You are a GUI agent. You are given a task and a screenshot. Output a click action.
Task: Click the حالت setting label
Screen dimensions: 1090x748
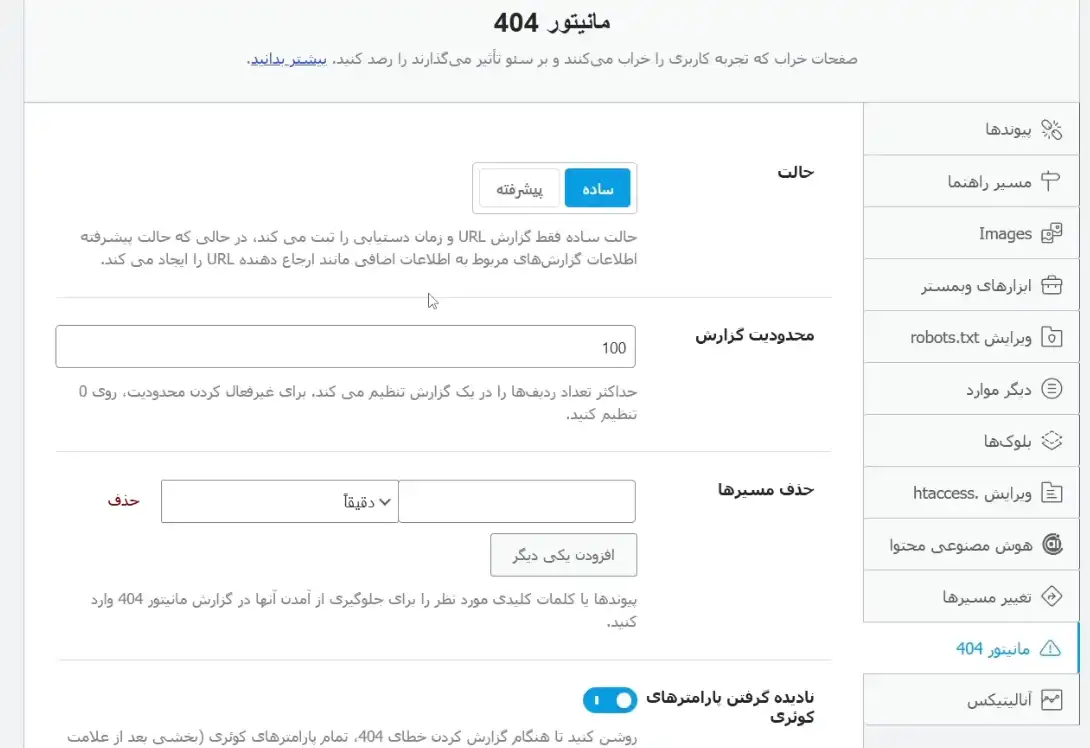[795, 172]
